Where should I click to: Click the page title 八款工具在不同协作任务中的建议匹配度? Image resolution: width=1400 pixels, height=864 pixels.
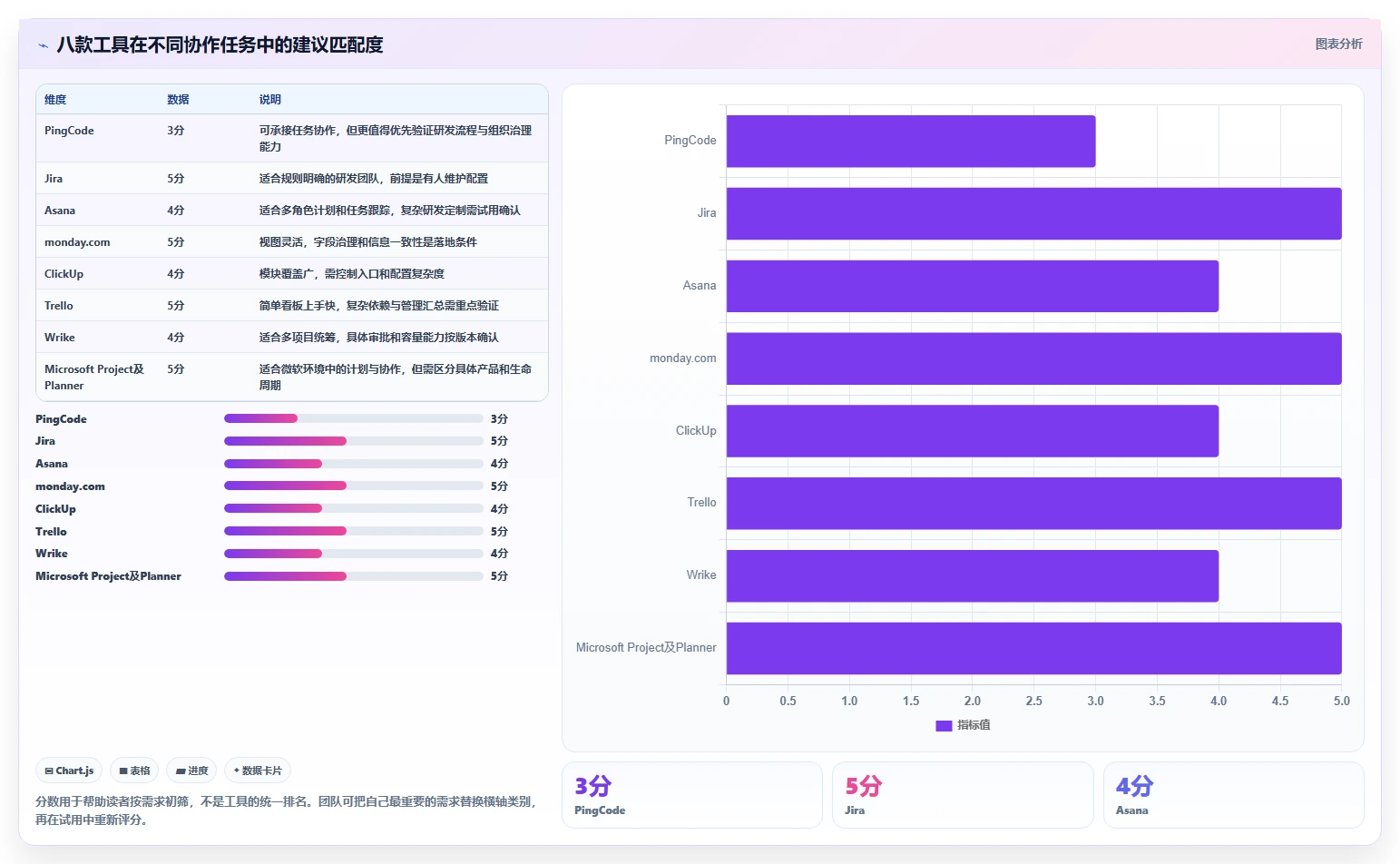click(220, 44)
